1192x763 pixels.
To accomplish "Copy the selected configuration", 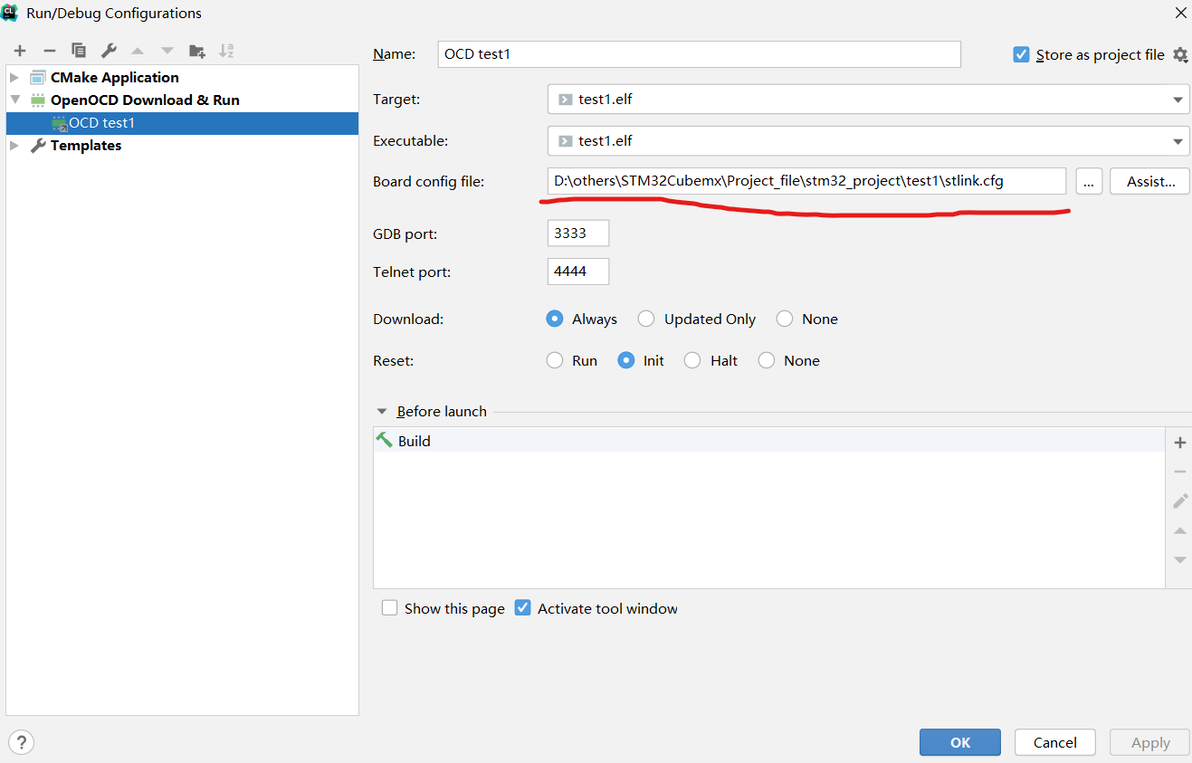I will (x=79, y=51).
